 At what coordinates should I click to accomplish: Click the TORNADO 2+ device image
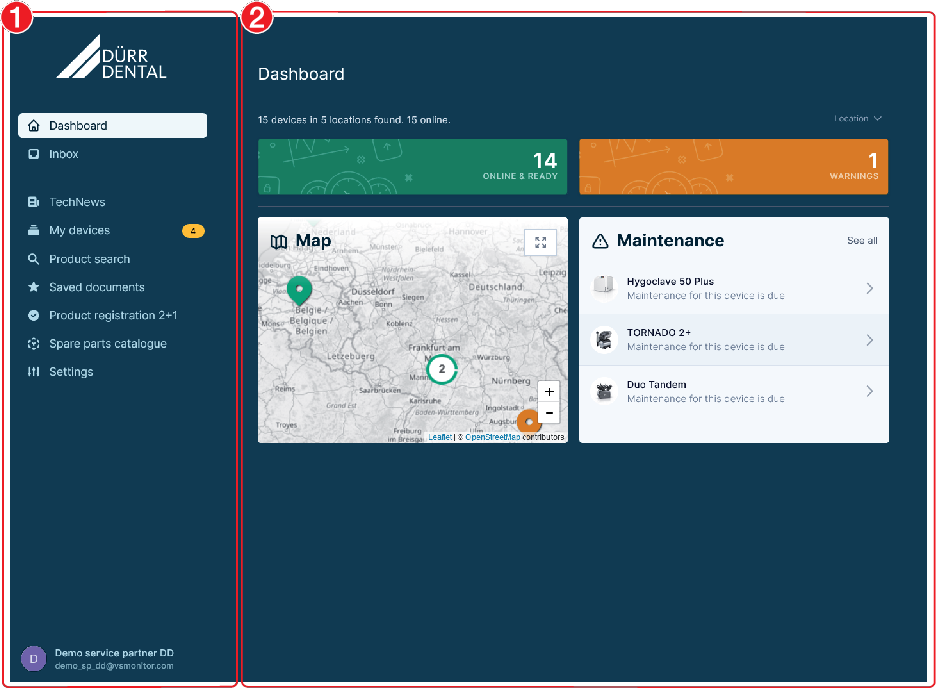click(603, 340)
